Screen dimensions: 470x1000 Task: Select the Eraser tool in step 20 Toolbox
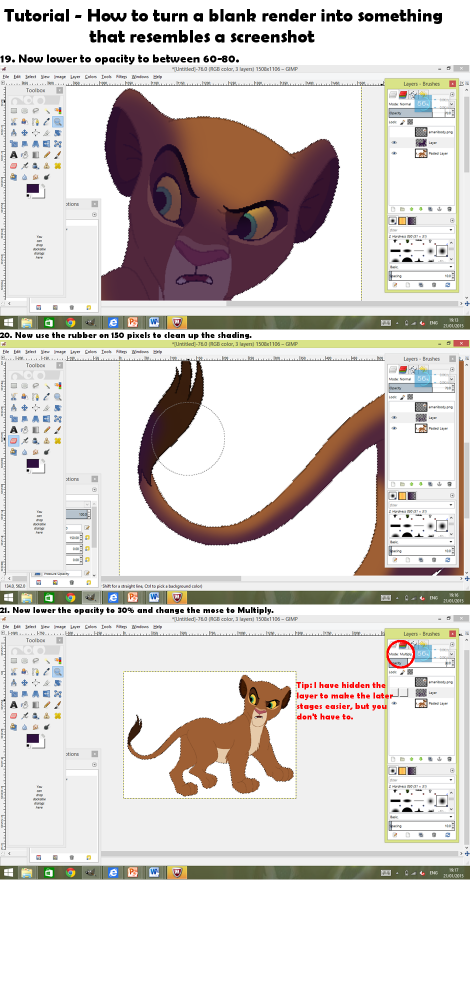pyautogui.click(x=14, y=441)
